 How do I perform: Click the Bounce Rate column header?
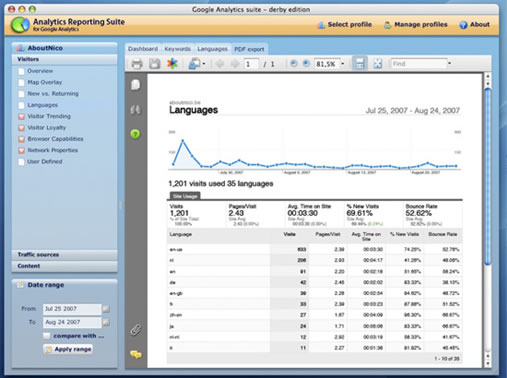[442, 234]
